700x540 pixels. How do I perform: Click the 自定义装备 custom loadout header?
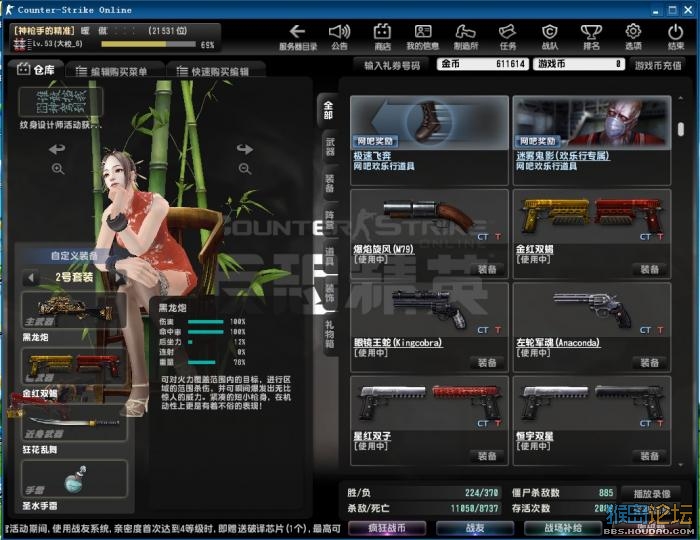[74, 256]
